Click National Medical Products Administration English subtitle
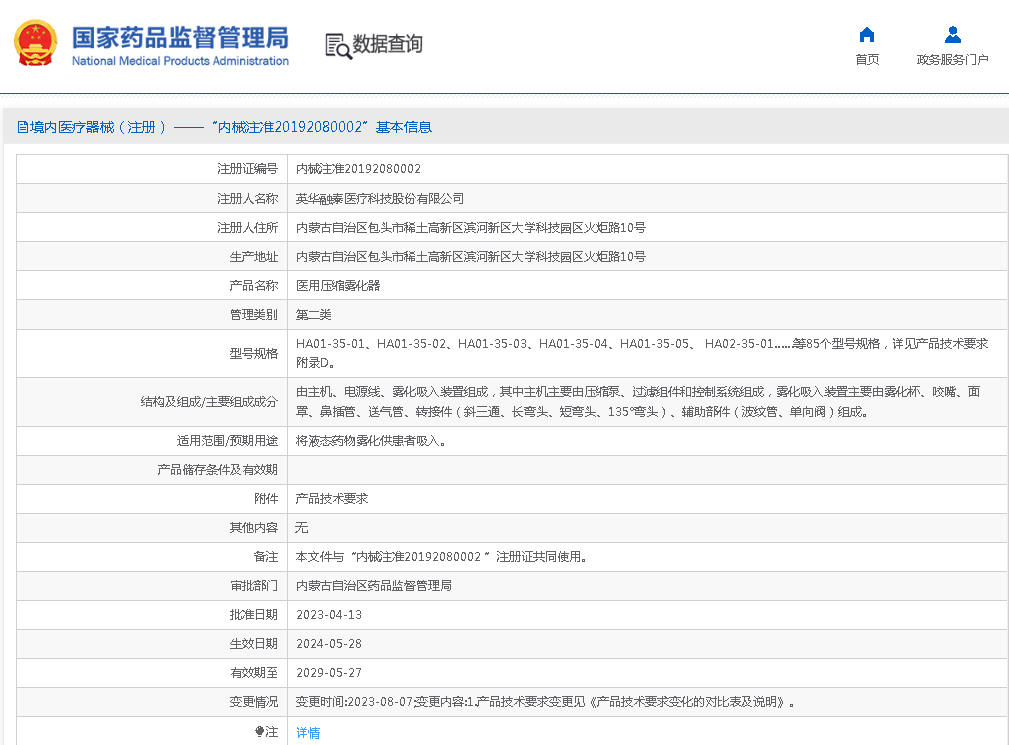The image size is (1009, 745). click(x=180, y=61)
